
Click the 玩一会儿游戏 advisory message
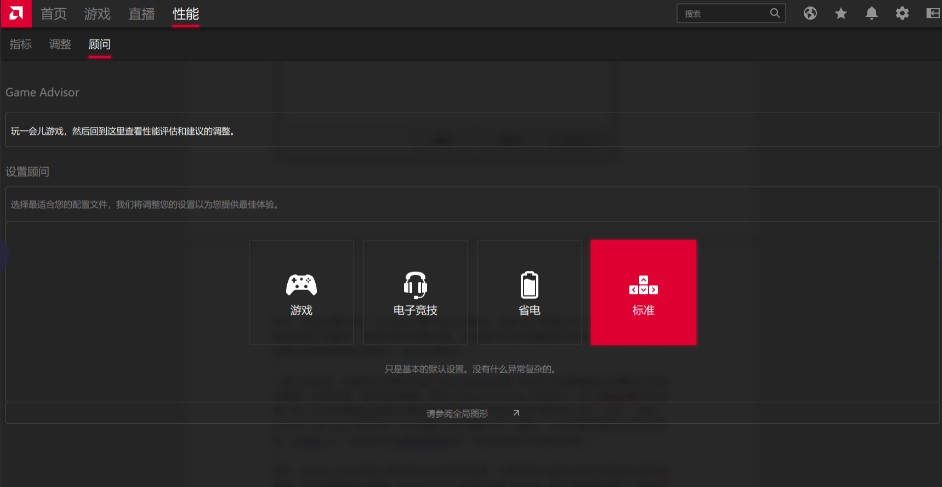coord(123,131)
